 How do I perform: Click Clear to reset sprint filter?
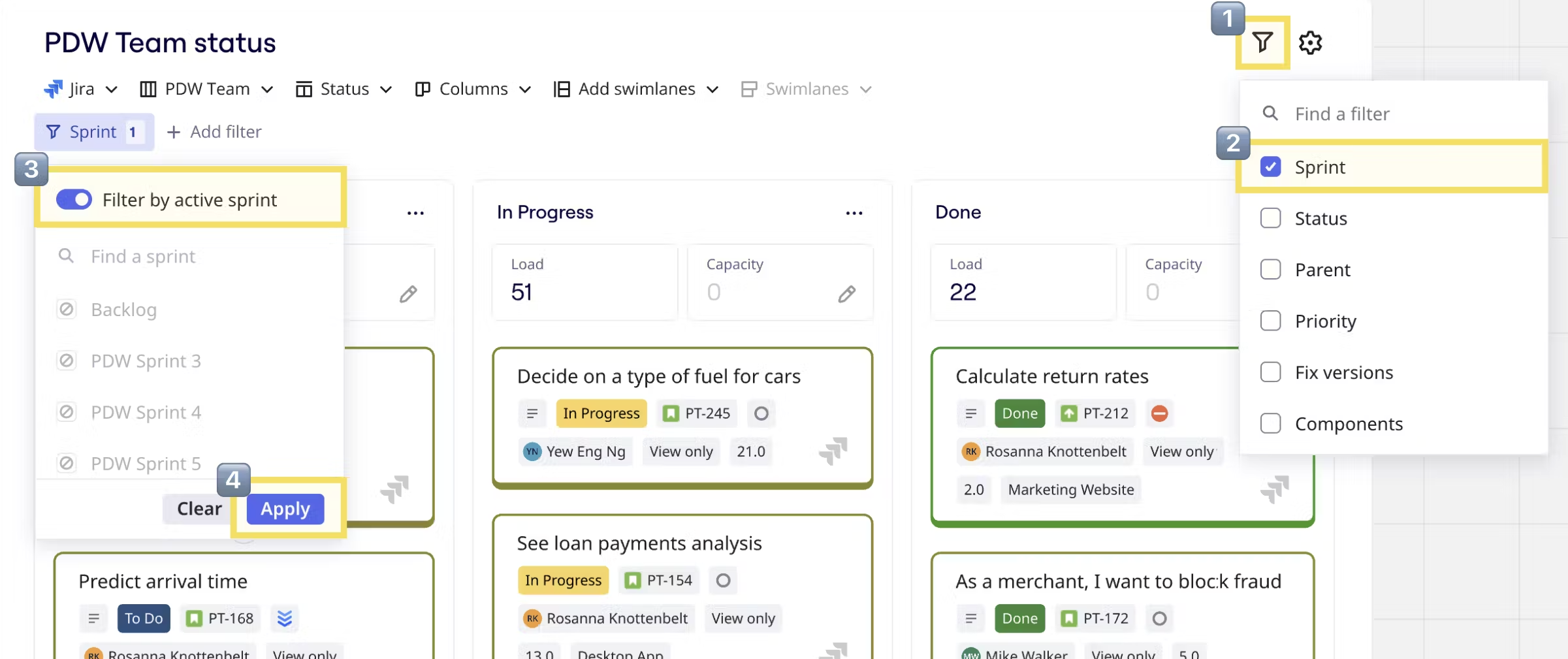(x=199, y=509)
